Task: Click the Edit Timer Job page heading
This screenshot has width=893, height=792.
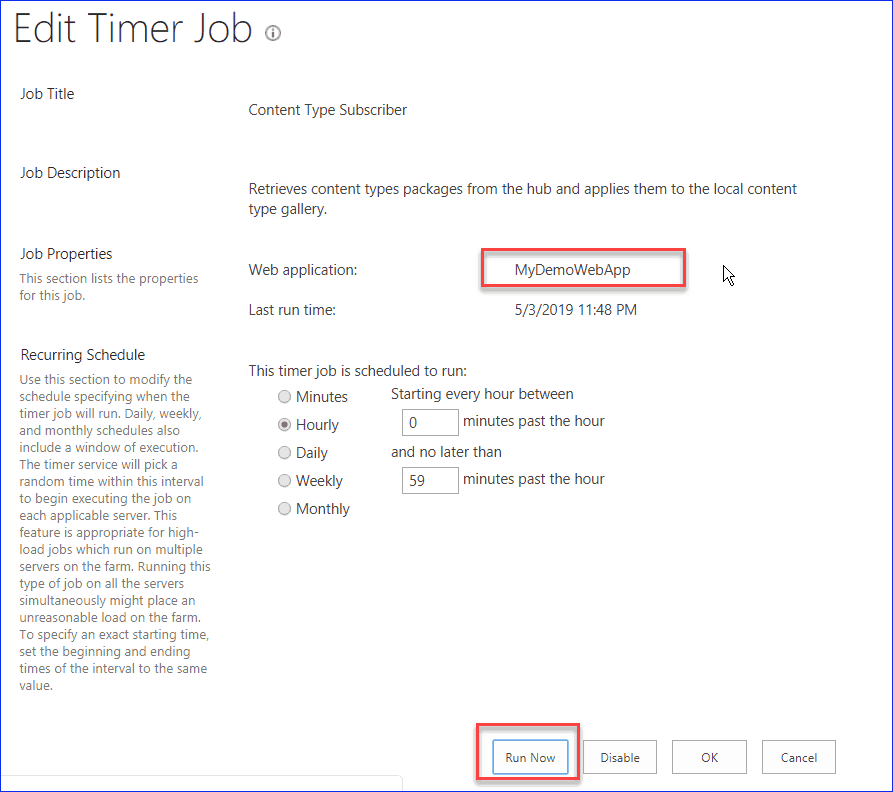Action: coord(133,28)
